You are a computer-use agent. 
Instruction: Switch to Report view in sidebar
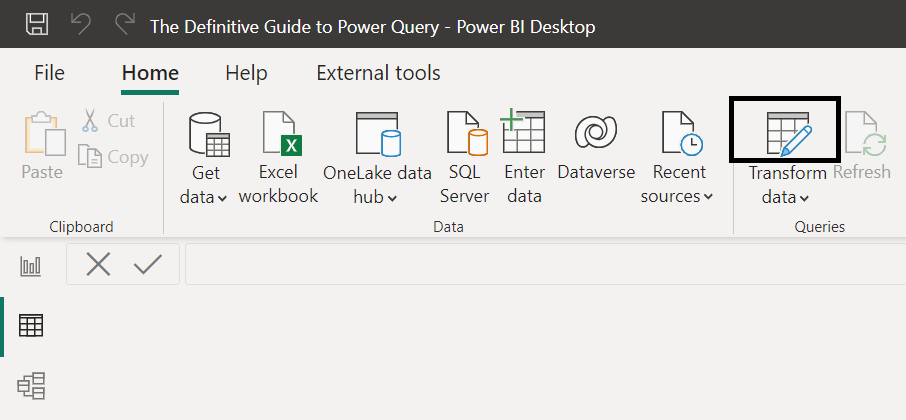(31, 265)
